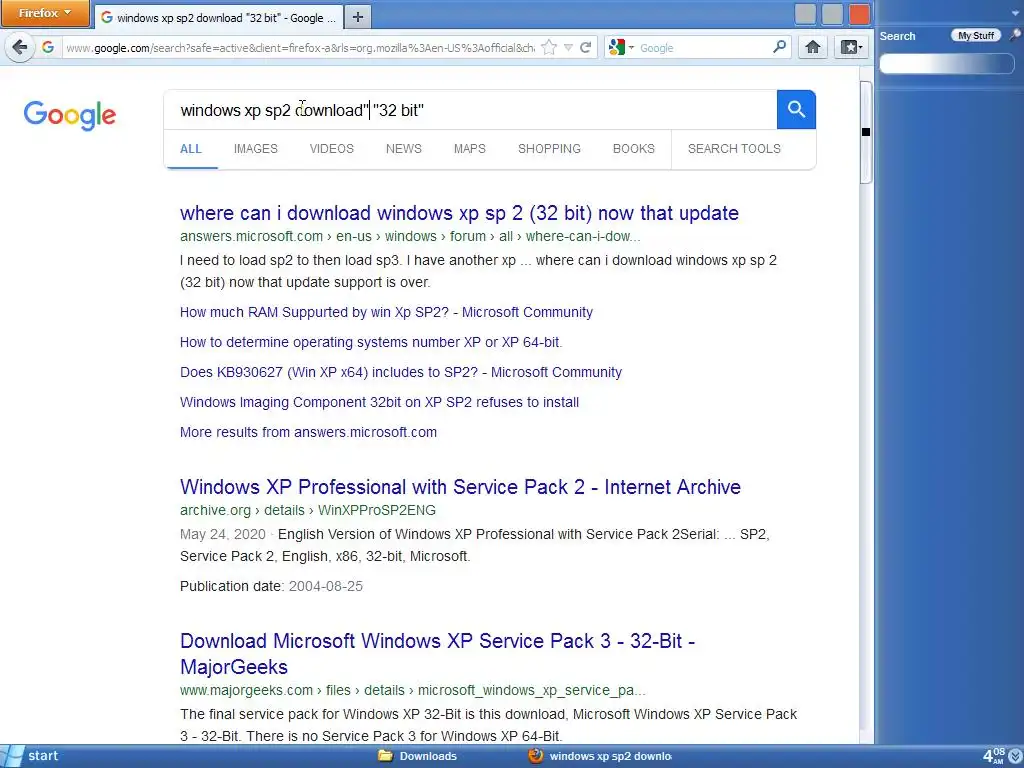Select the Google search results tab
Image resolution: width=1024 pixels, height=768 pixels.
[218, 18]
